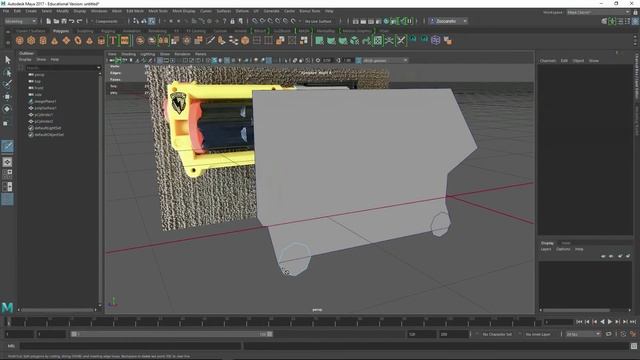The image size is (640, 360).
Task: Click the Multi-Cut X shelf icon
Action: coord(401,40)
